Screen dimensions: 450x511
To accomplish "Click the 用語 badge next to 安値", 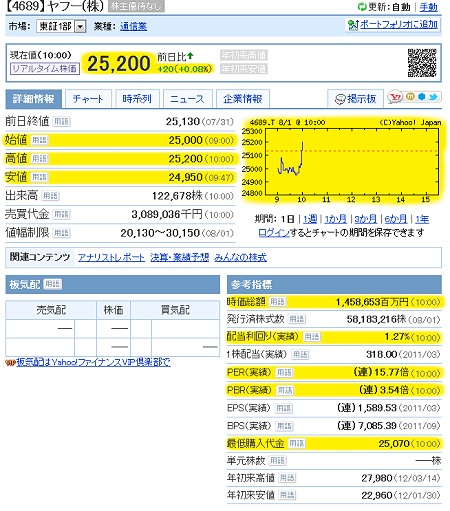I will click(39, 177).
